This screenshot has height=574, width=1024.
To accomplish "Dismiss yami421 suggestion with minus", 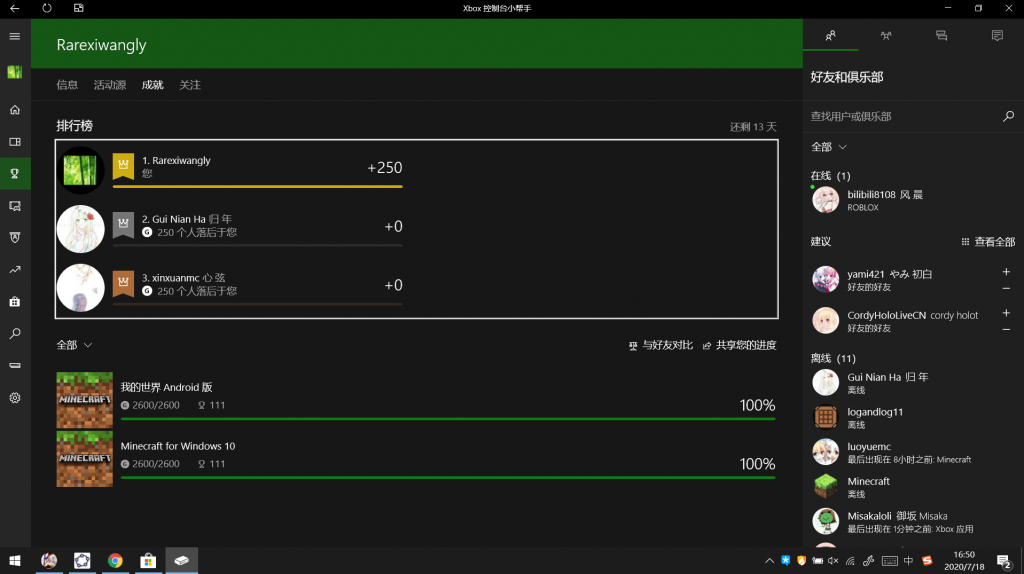I will coord(1006,288).
